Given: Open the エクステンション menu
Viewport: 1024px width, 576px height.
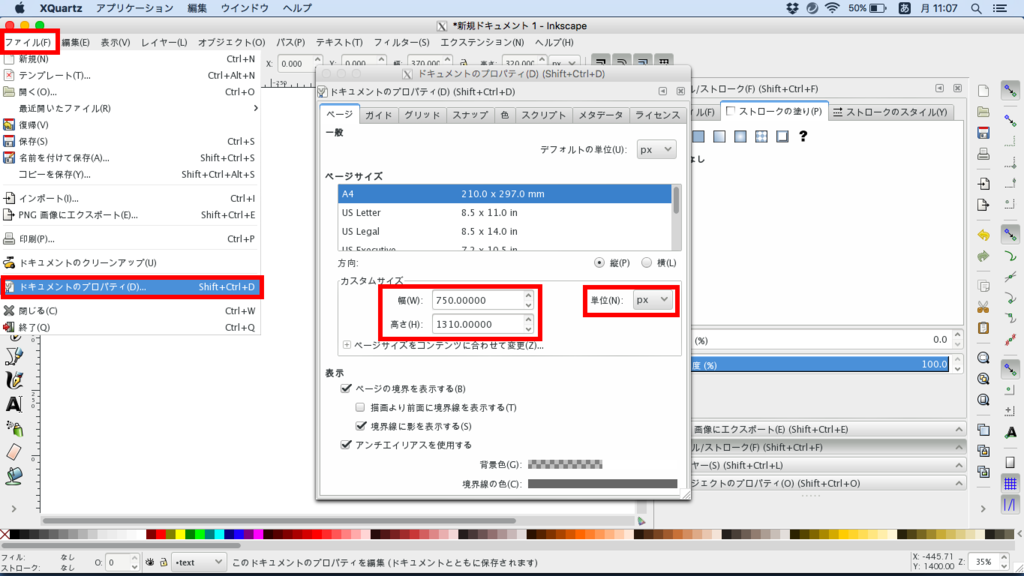Looking at the screenshot, I should (482, 42).
